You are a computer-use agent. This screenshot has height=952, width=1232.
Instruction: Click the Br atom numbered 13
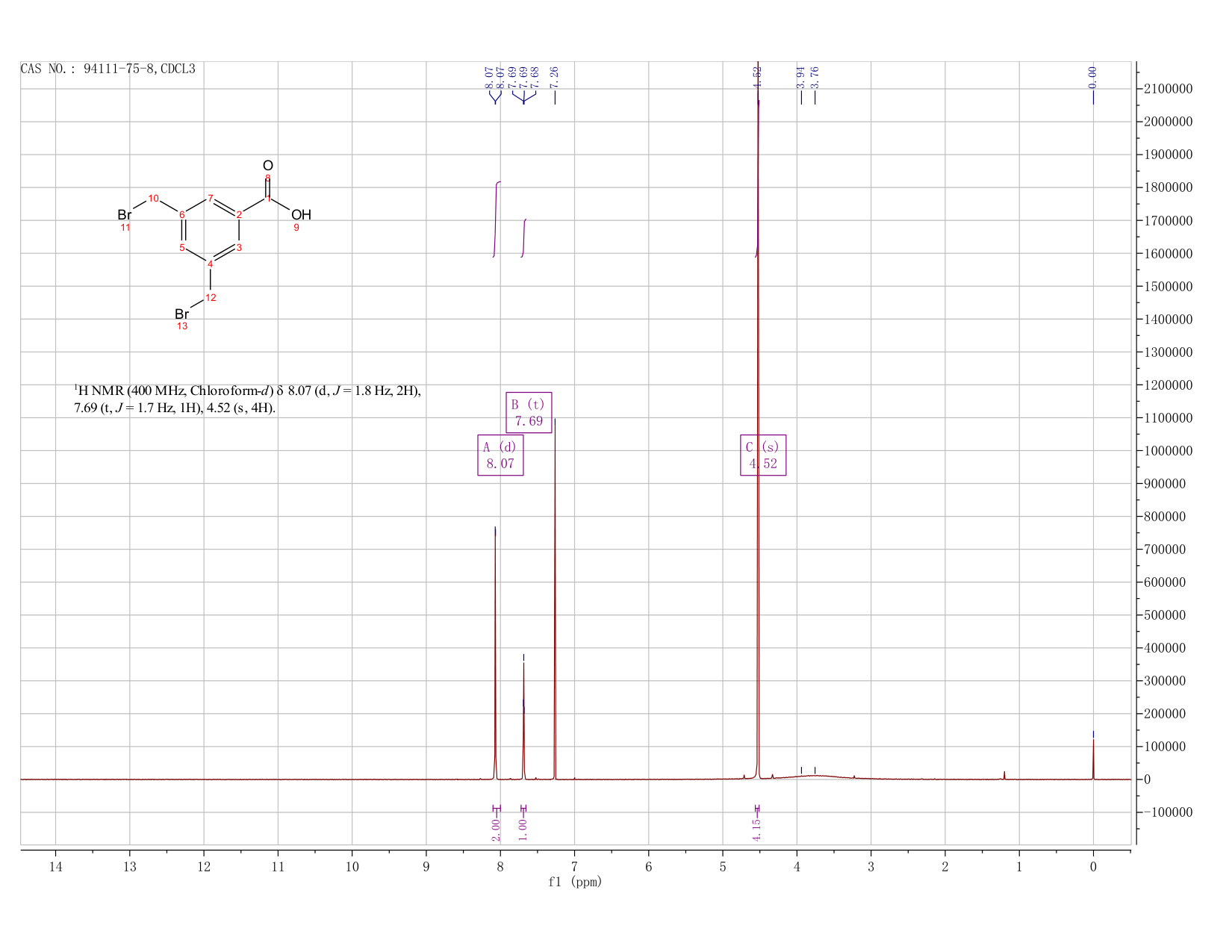pos(182,314)
